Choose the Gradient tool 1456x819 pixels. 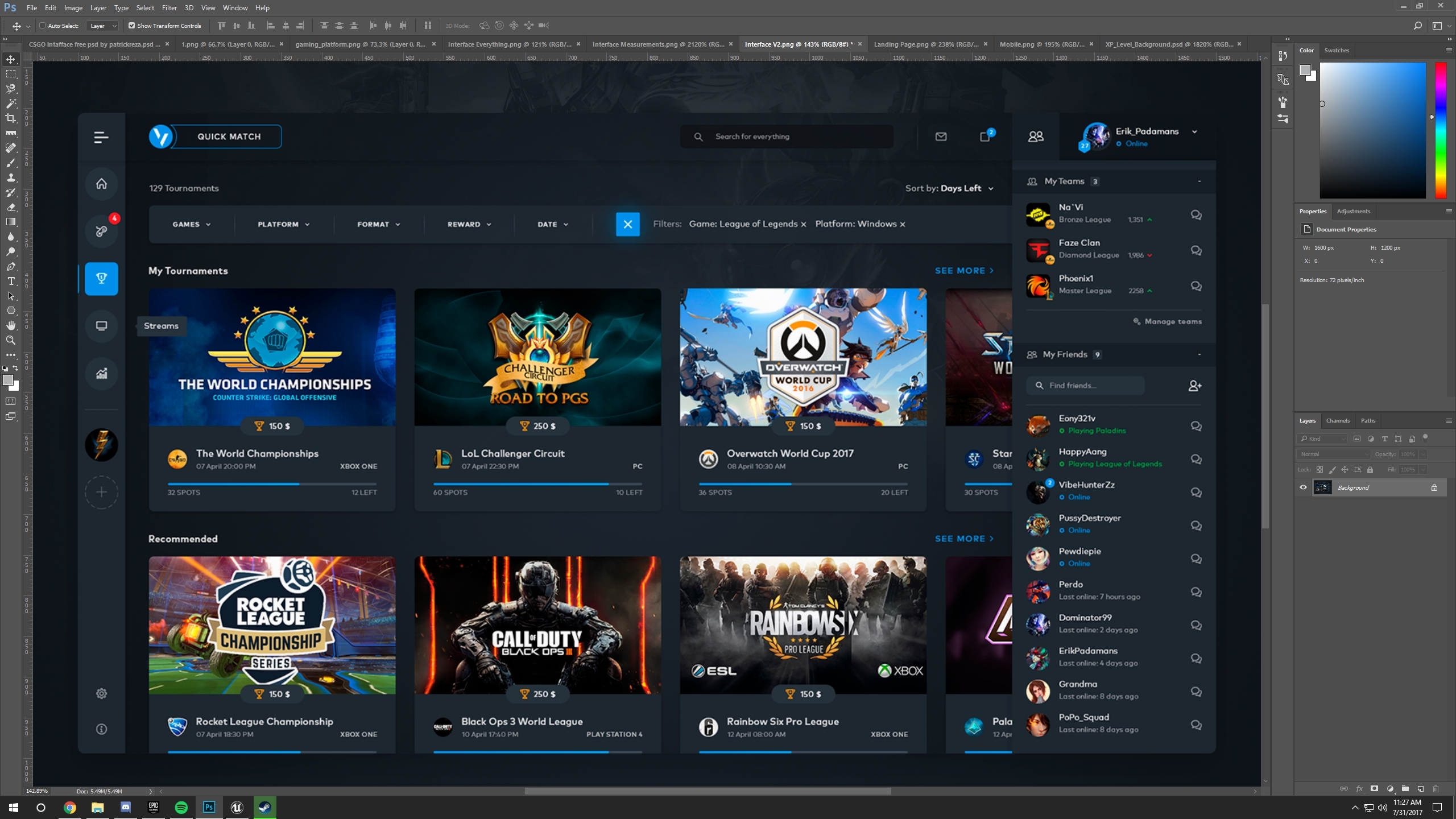point(11,222)
